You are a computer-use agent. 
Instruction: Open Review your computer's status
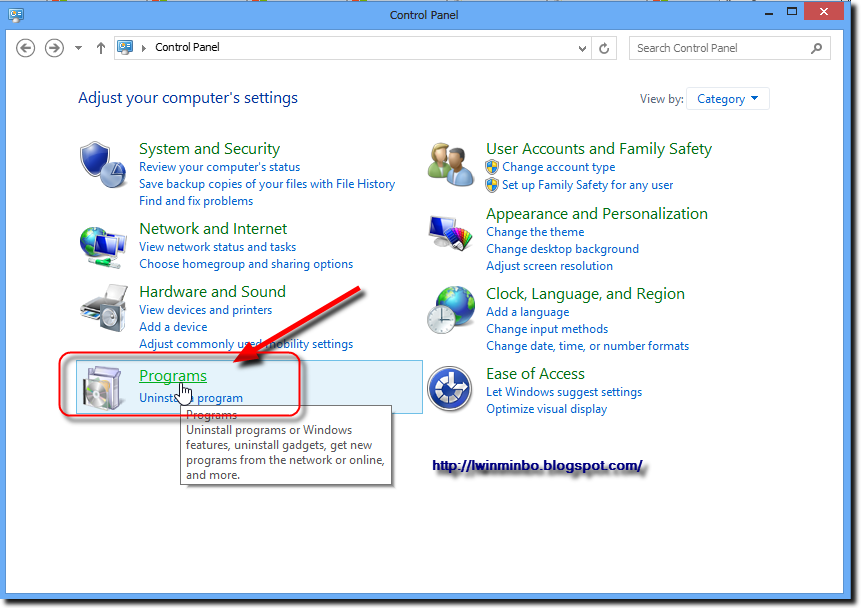(219, 167)
